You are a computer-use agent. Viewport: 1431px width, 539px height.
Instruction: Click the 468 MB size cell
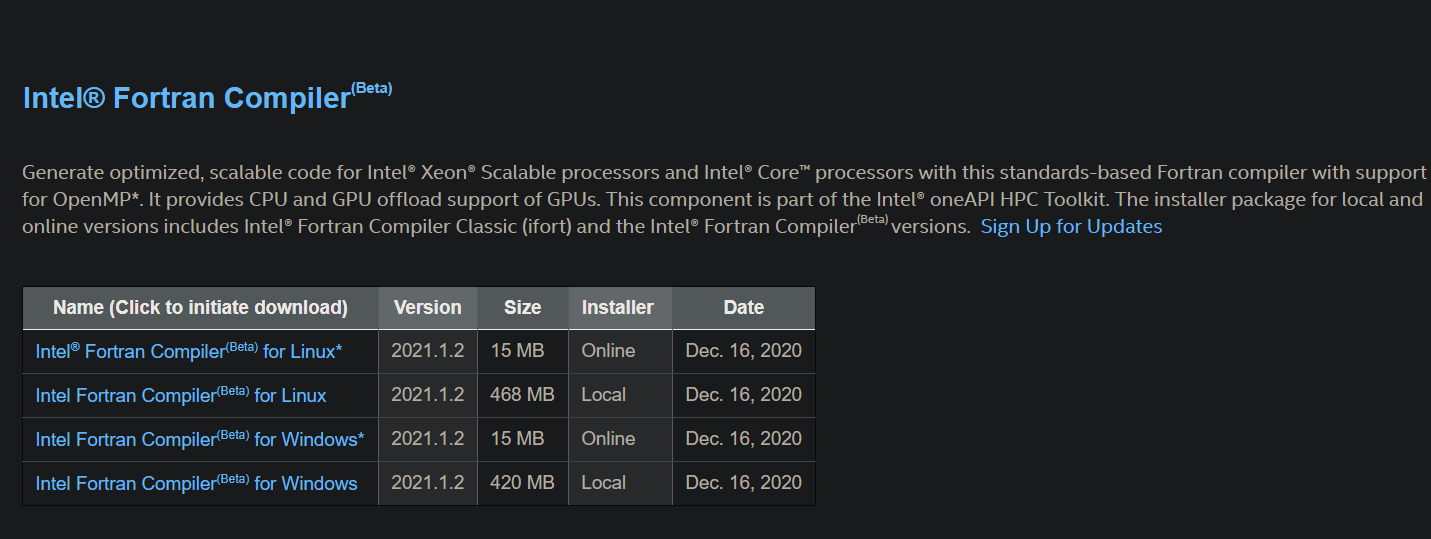(x=522, y=395)
